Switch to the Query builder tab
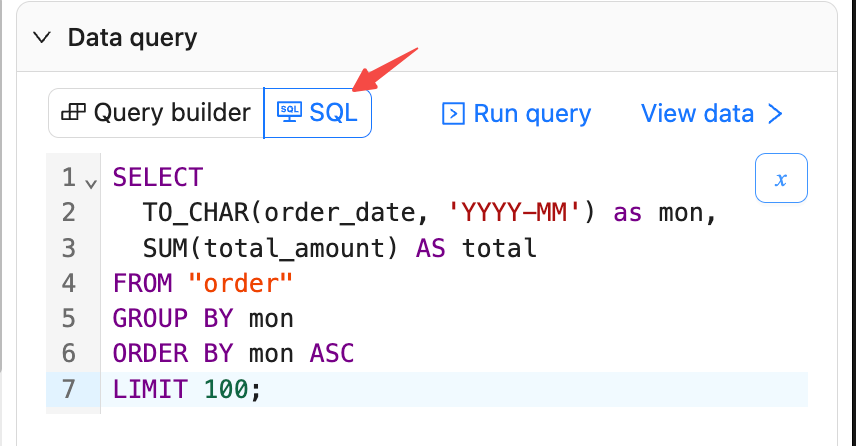Image resolution: width=856 pixels, height=446 pixels. (156, 113)
